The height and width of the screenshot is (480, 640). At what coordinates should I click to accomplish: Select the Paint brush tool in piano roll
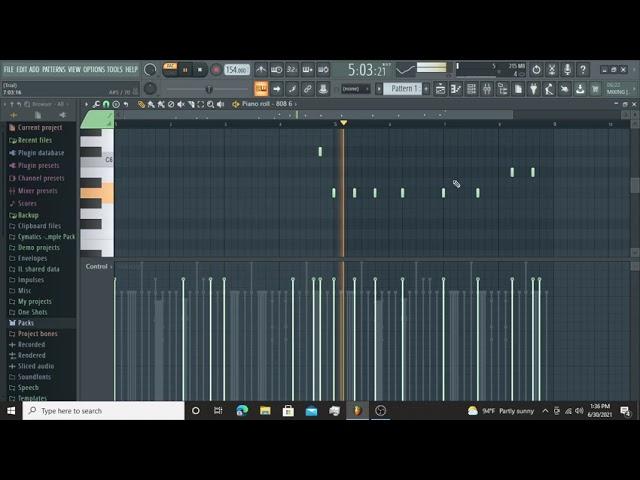151,104
